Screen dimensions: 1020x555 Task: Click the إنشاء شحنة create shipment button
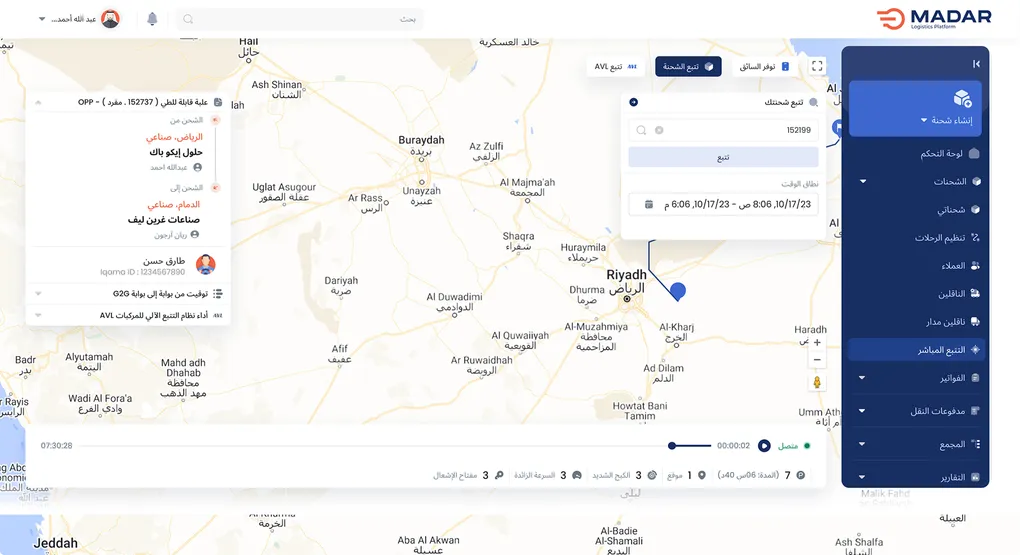[x=915, y=109]
